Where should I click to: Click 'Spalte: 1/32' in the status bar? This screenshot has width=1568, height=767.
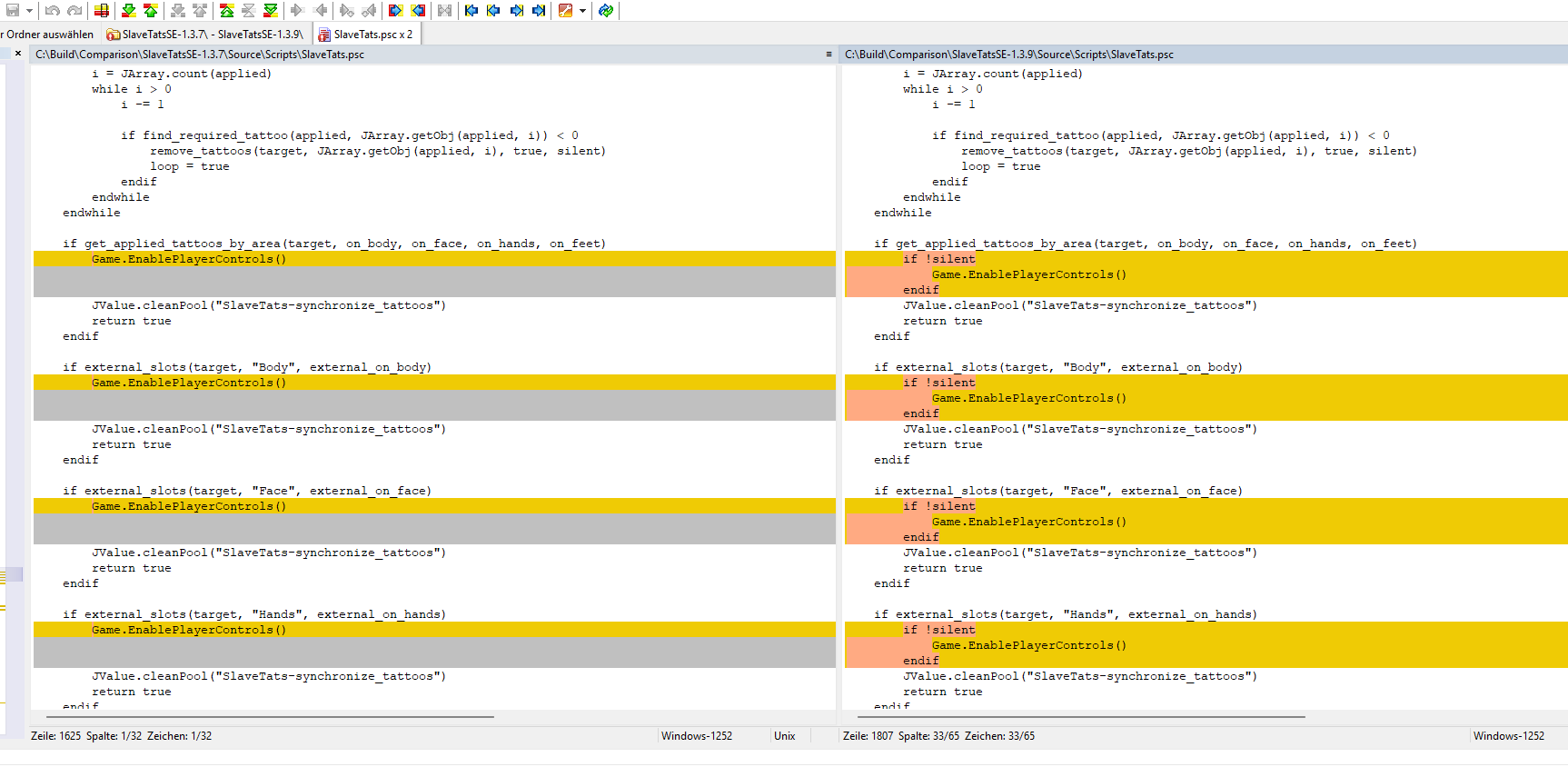coord(114,736)
